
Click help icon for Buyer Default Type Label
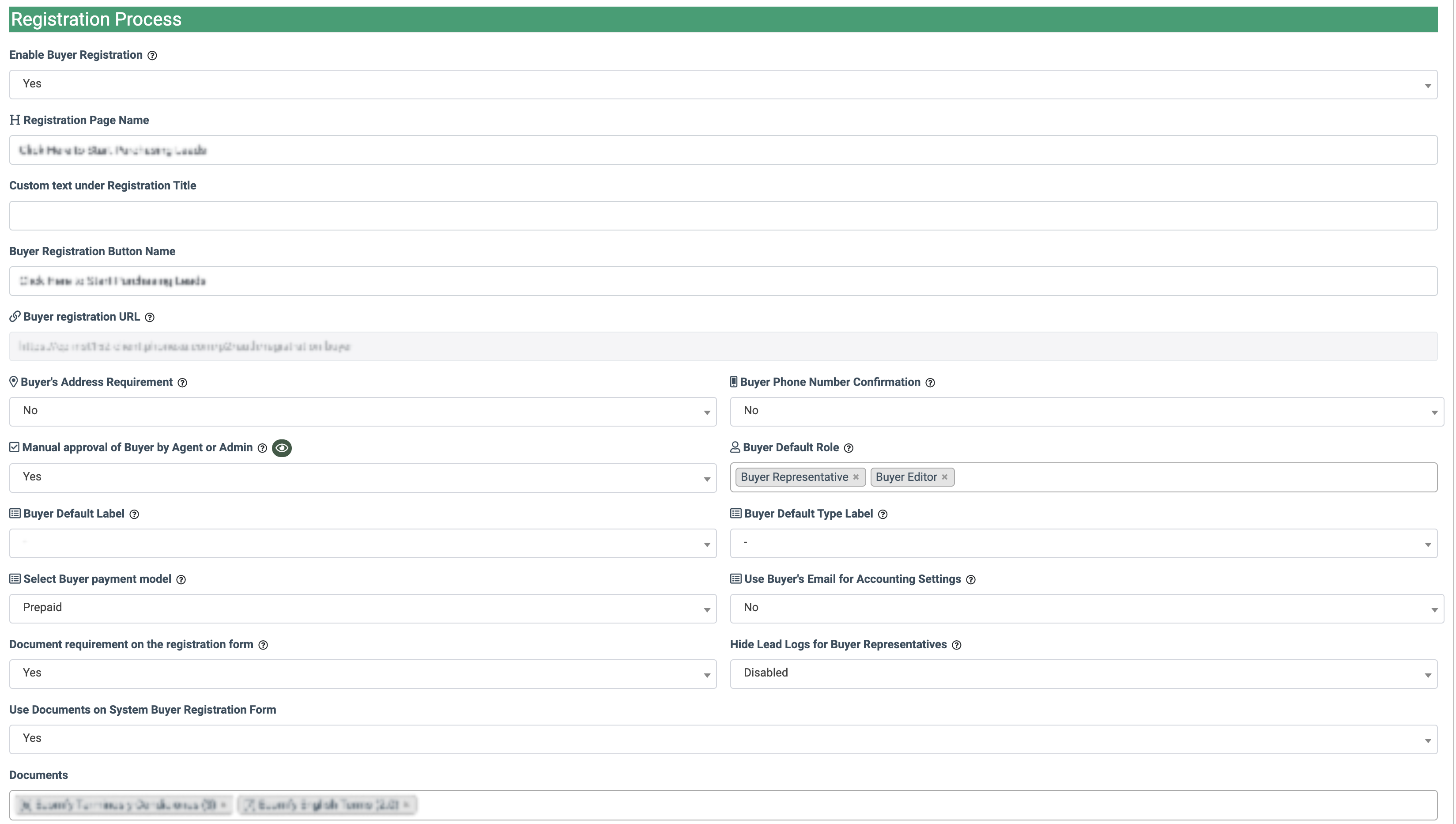coord(883,514)
